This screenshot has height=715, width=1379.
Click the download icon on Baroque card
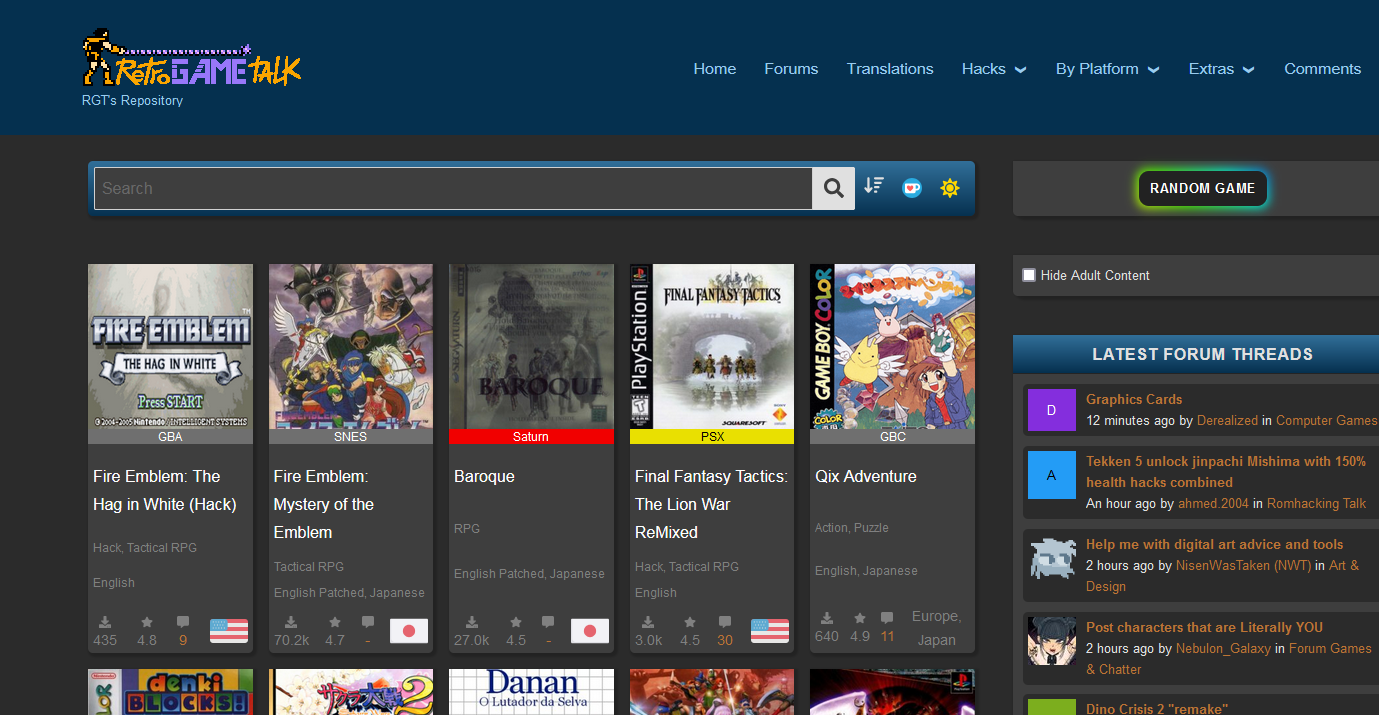coord(471,622)
